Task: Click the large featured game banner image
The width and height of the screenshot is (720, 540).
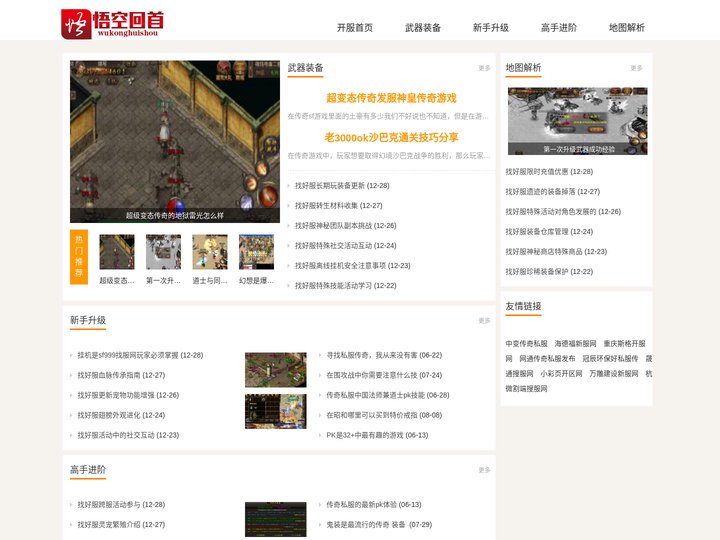Action: click(x=175, y=141)
